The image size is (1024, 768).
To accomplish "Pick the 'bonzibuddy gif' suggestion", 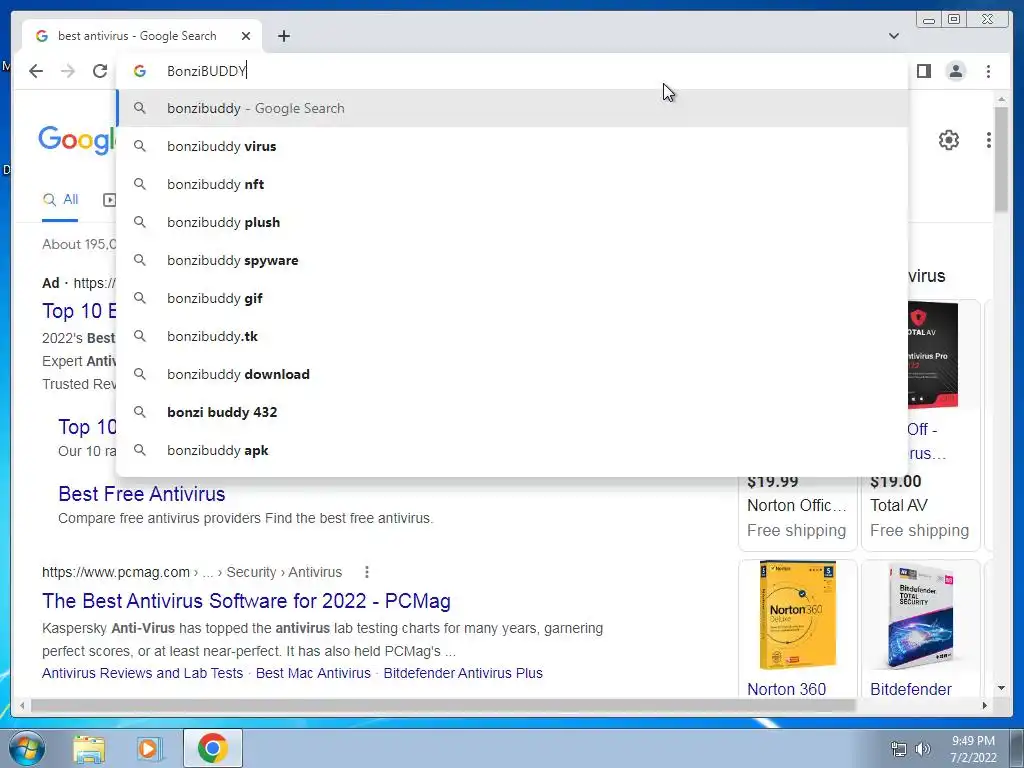I will (x=512, y=298).
